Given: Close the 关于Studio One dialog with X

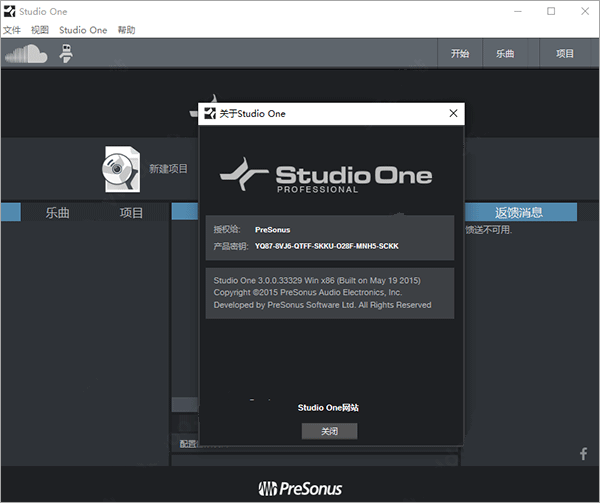Looking at the screenshot, I should [453, 113].
